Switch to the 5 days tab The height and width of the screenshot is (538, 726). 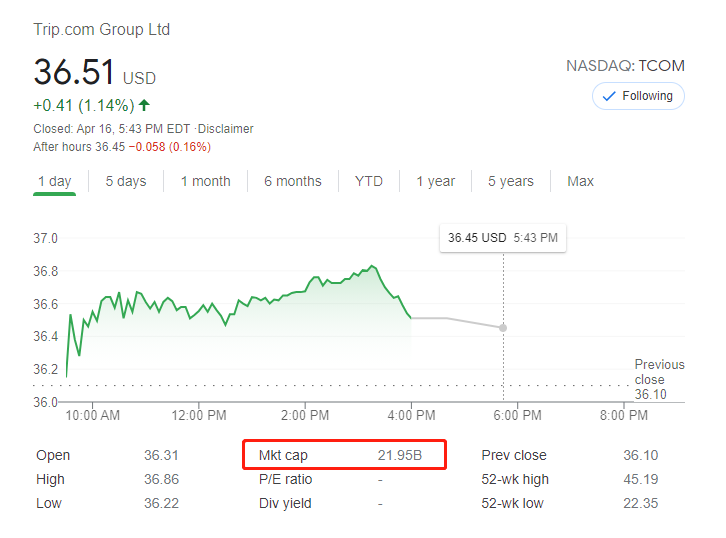click(x=126, y=181)
